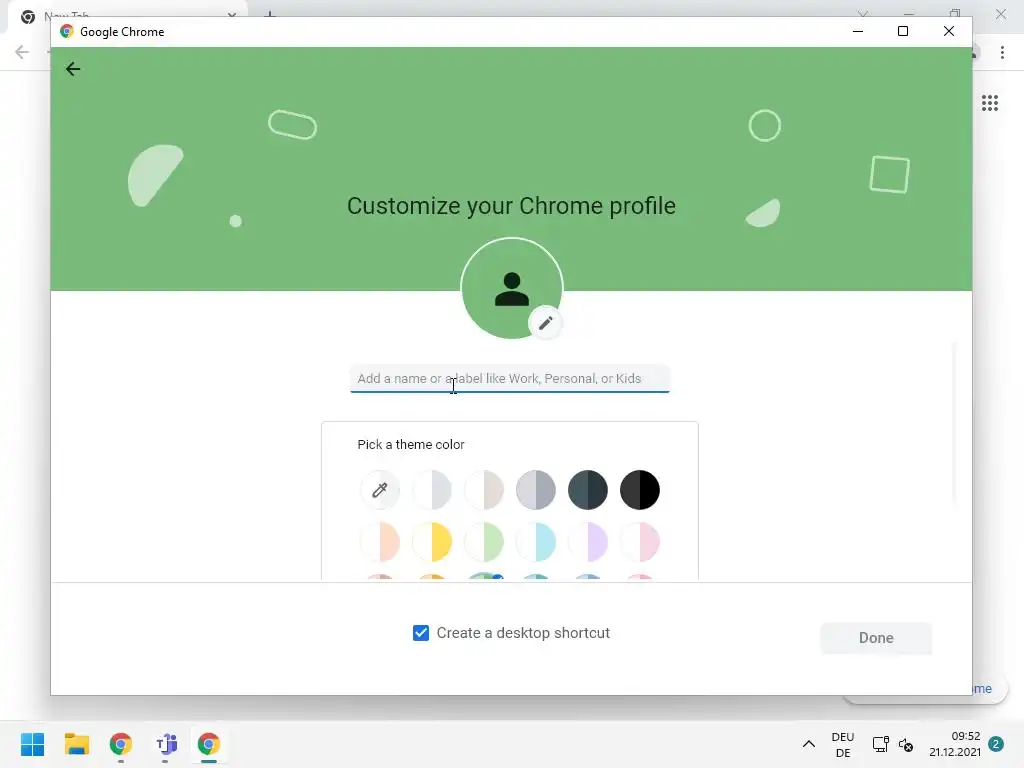This screenshot has height=768, width=1024.
Task: Click the profile name input field
Action: pyautogui.click(x=509, y=379)
